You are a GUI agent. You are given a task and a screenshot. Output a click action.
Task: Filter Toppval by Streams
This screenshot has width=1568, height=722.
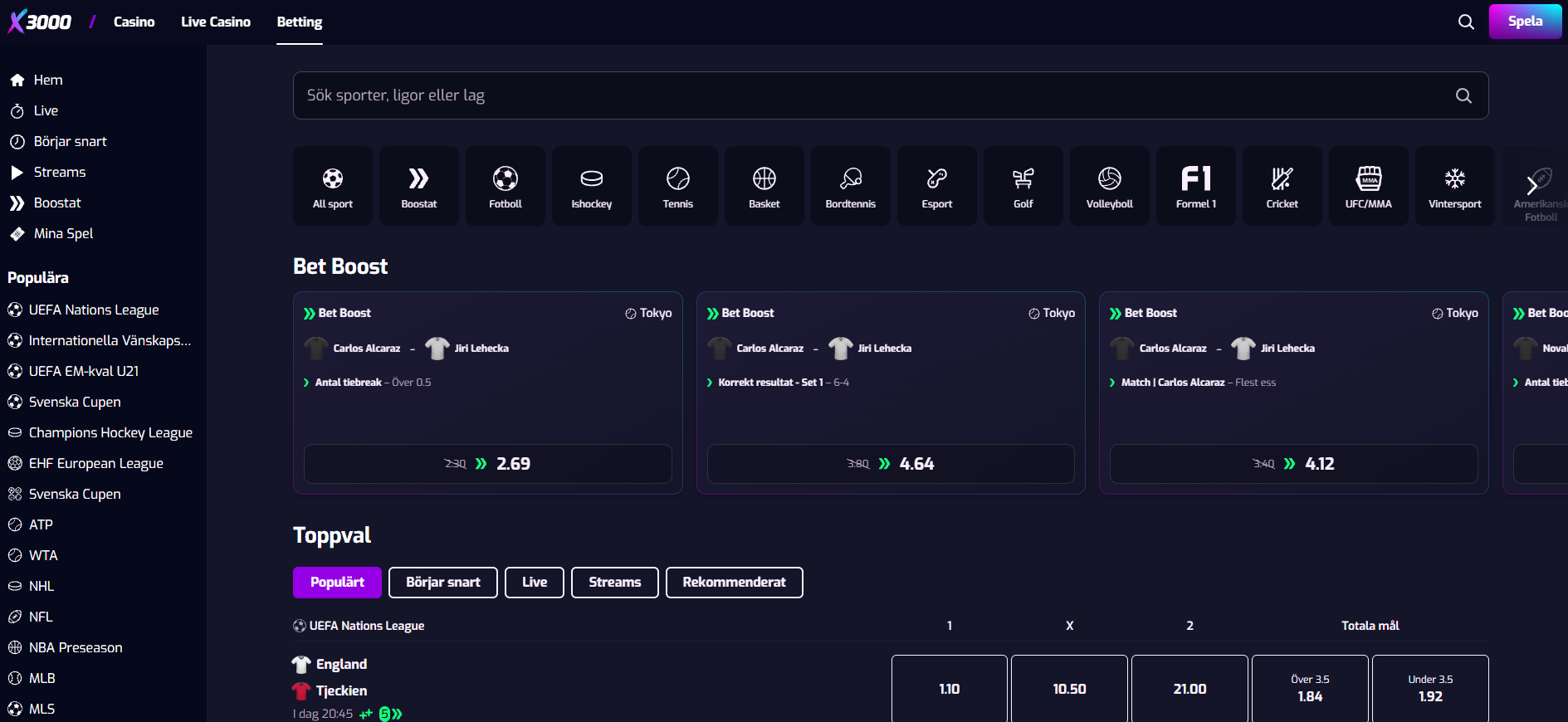(615, 583)
